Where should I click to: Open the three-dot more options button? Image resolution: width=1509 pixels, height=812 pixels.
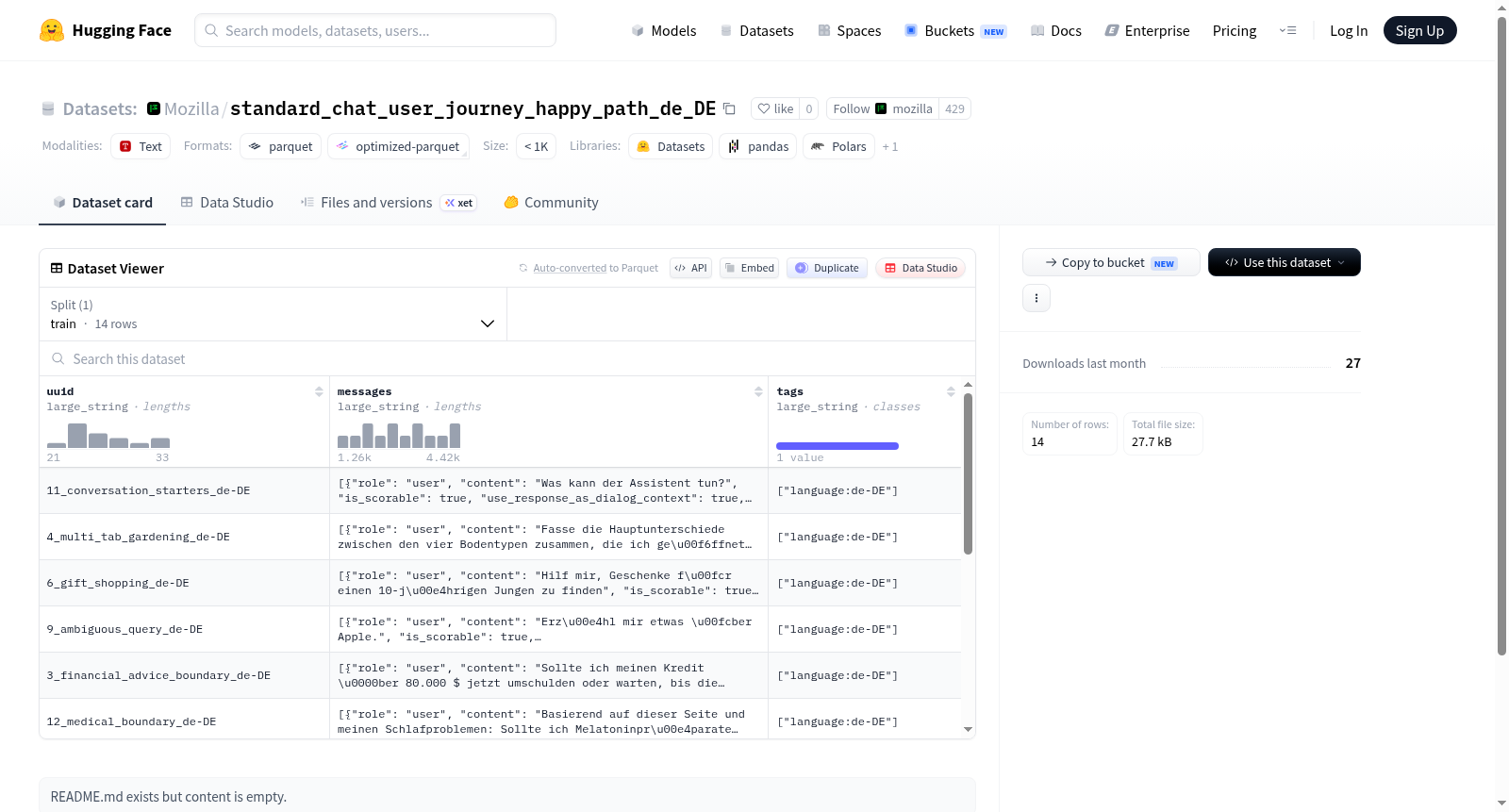click(x=1036, y=298)
